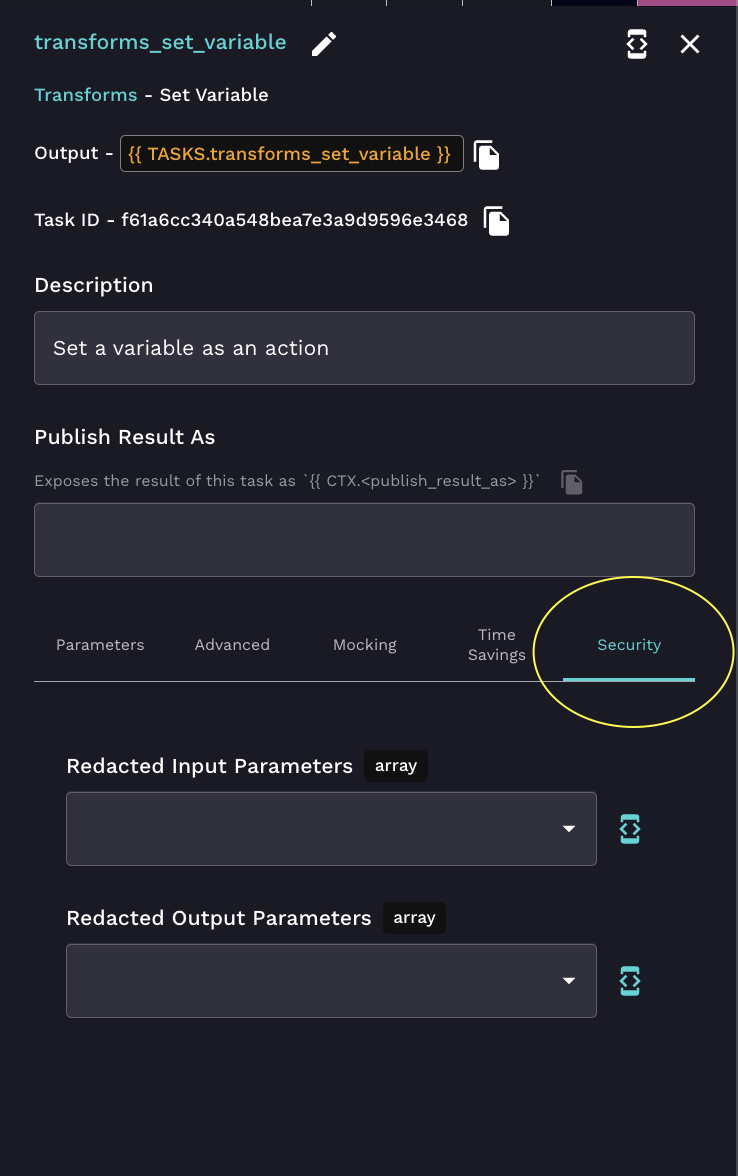Click the TASKS.transforms_set_variable output tag
Image resolution: width=738 pixels, height=1176 pixels.
click(x=291, y=154)
